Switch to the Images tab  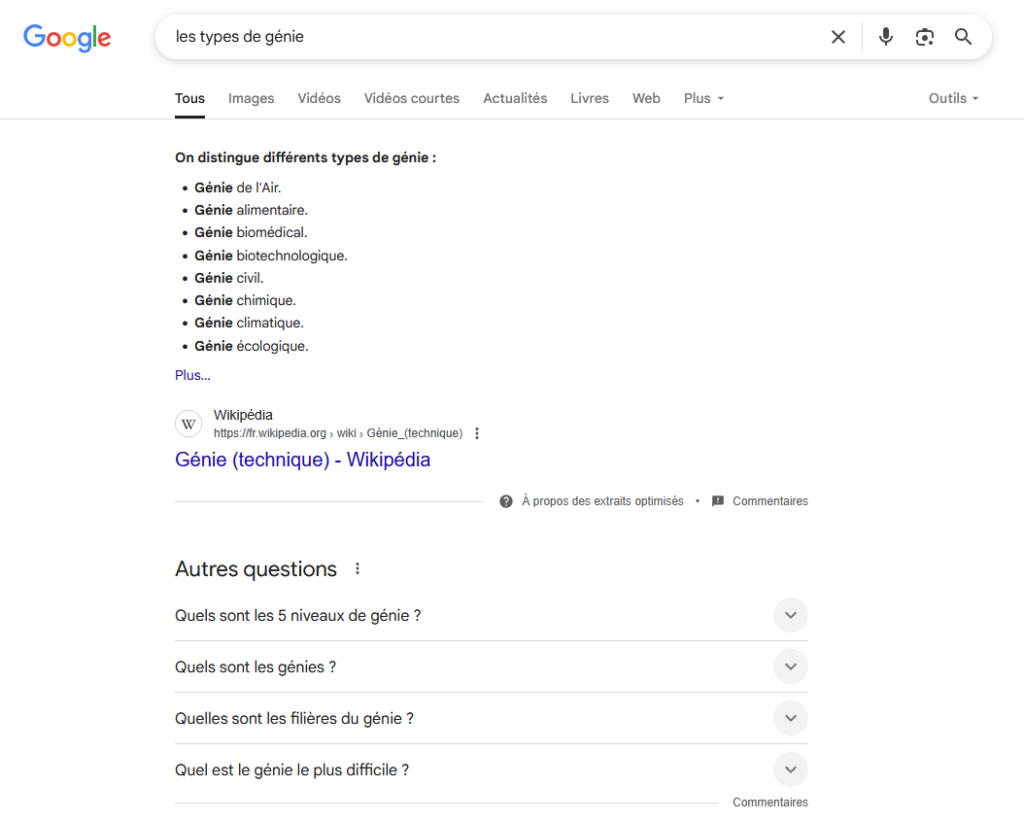pyautogui.click(x=251, y=99)
